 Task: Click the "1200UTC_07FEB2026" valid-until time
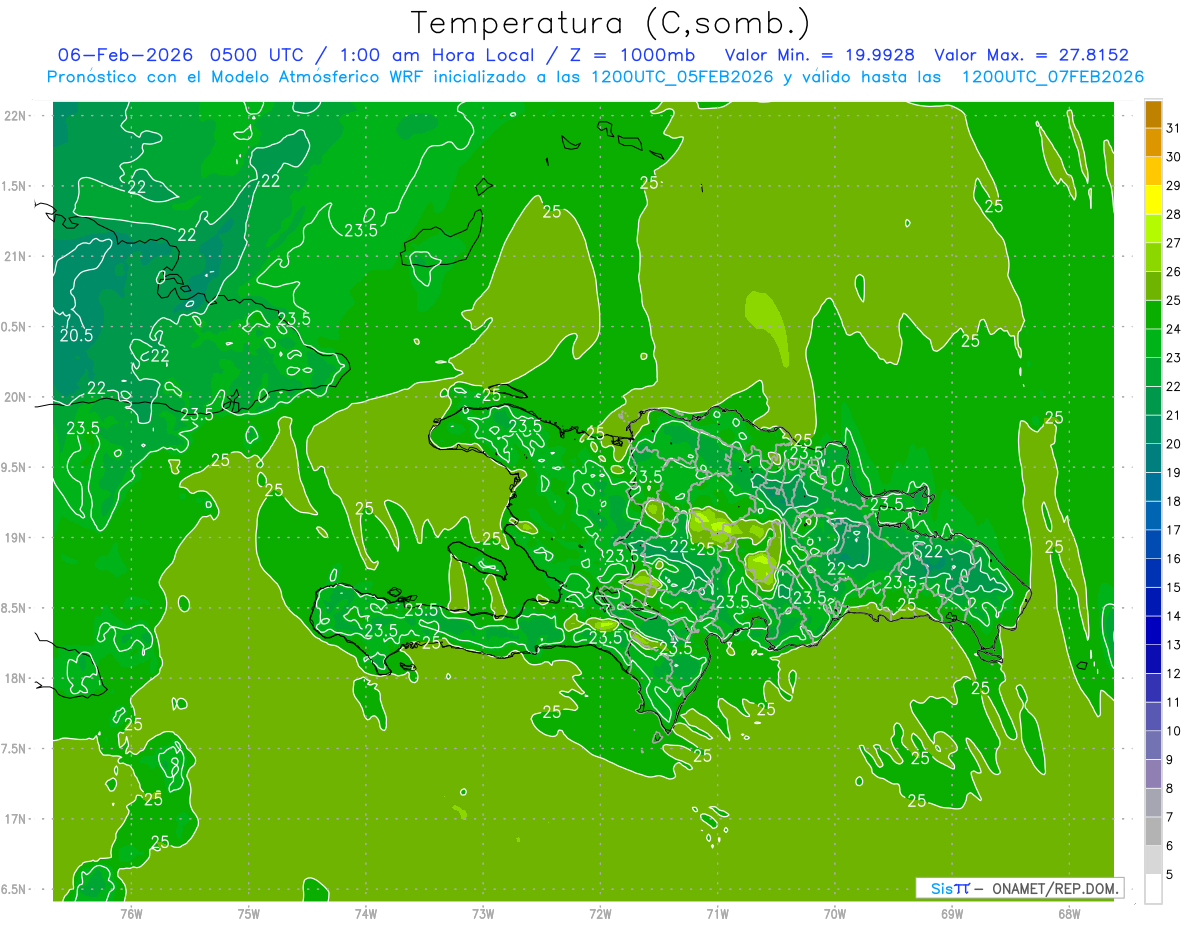click(1052, 77)
